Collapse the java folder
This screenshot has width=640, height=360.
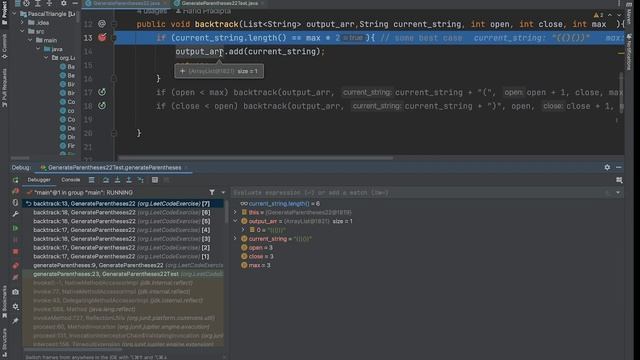(38, 49)
